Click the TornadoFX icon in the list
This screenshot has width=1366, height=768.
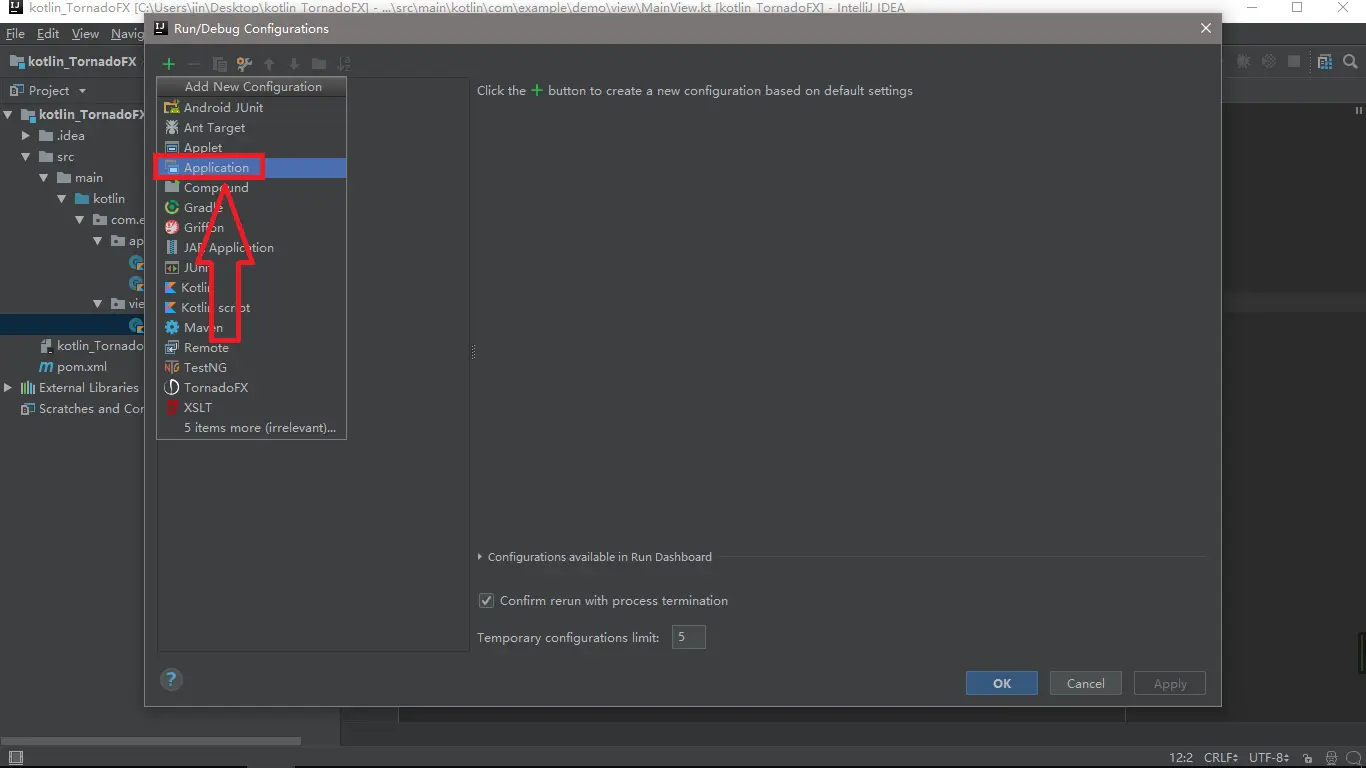172,387
